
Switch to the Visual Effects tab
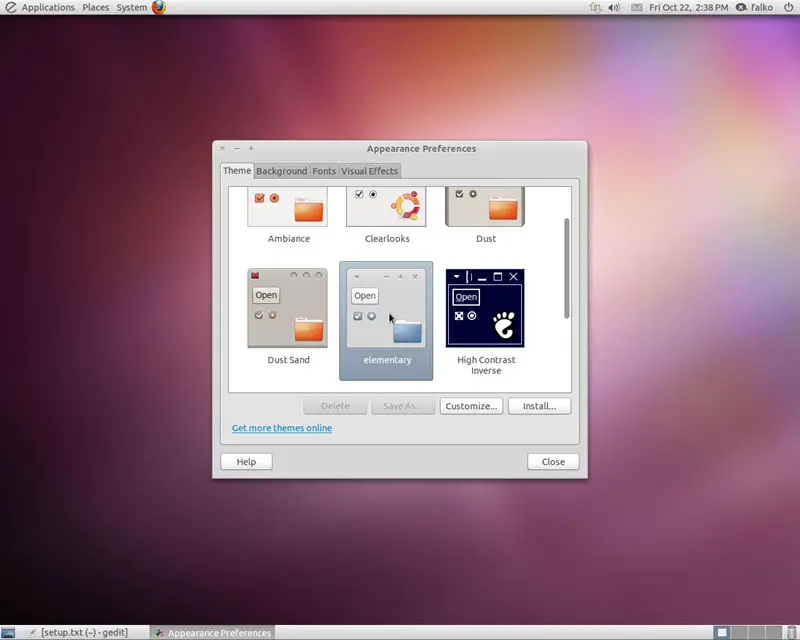point(369,171)
